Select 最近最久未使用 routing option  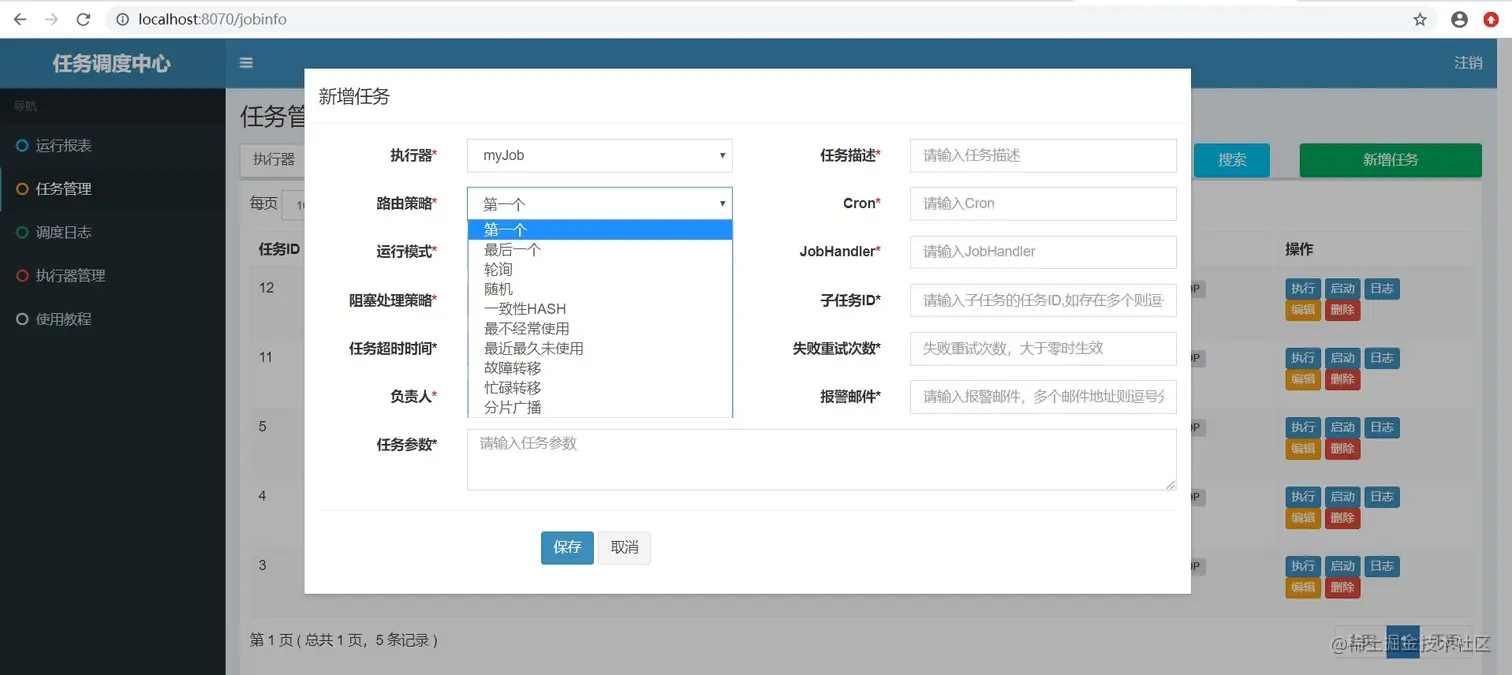[600, 348]
